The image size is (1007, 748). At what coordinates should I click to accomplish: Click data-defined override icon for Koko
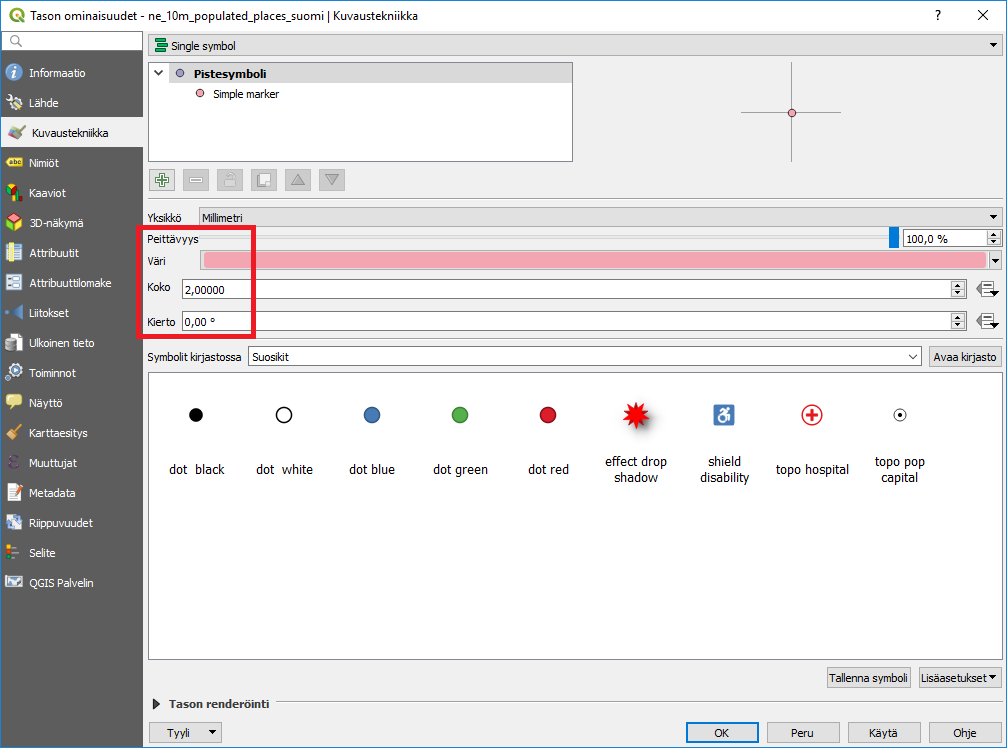987,290
